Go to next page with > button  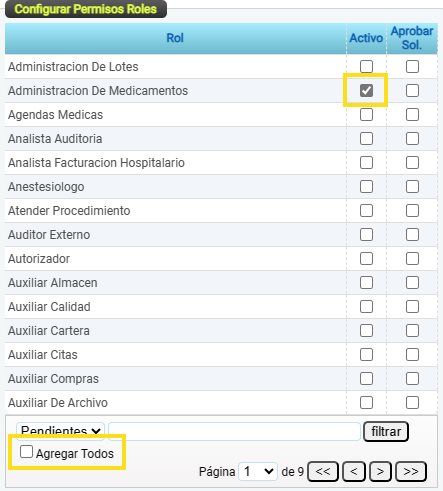click(x=380, y=471)
